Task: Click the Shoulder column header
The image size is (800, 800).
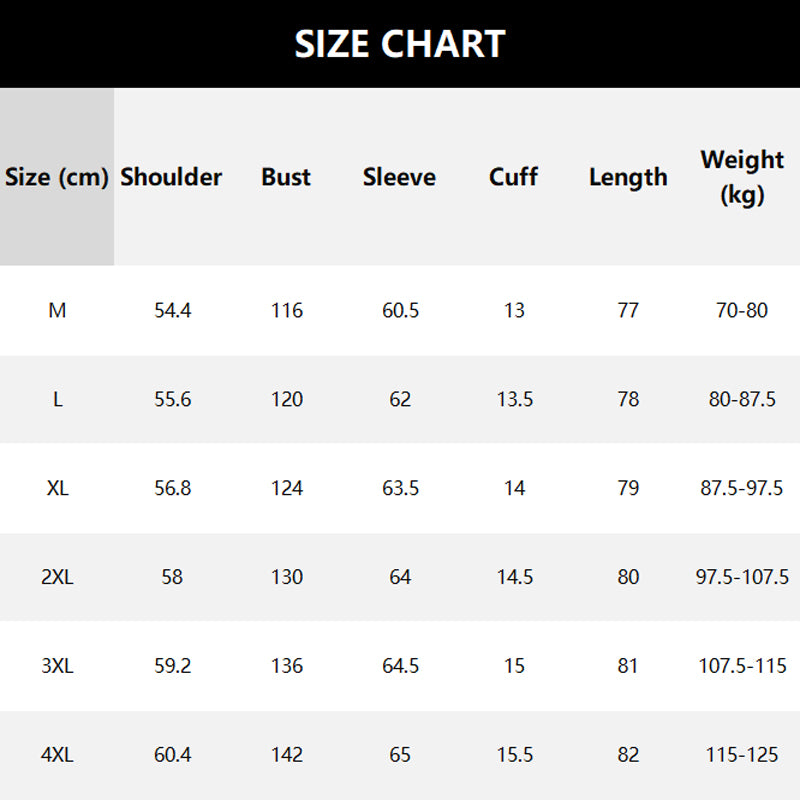Action: (x=172, y=177)
